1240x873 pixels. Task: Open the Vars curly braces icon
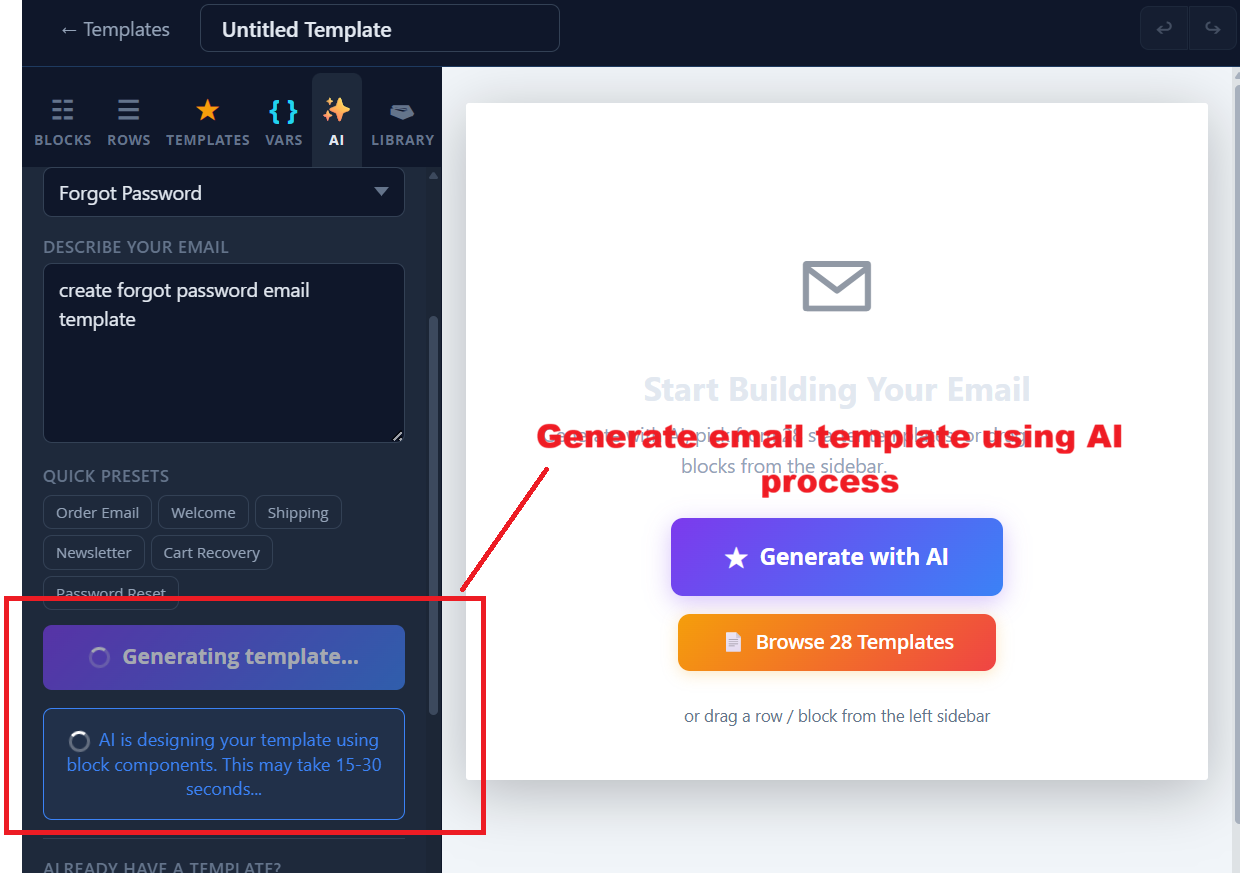(x=283, y=110)
